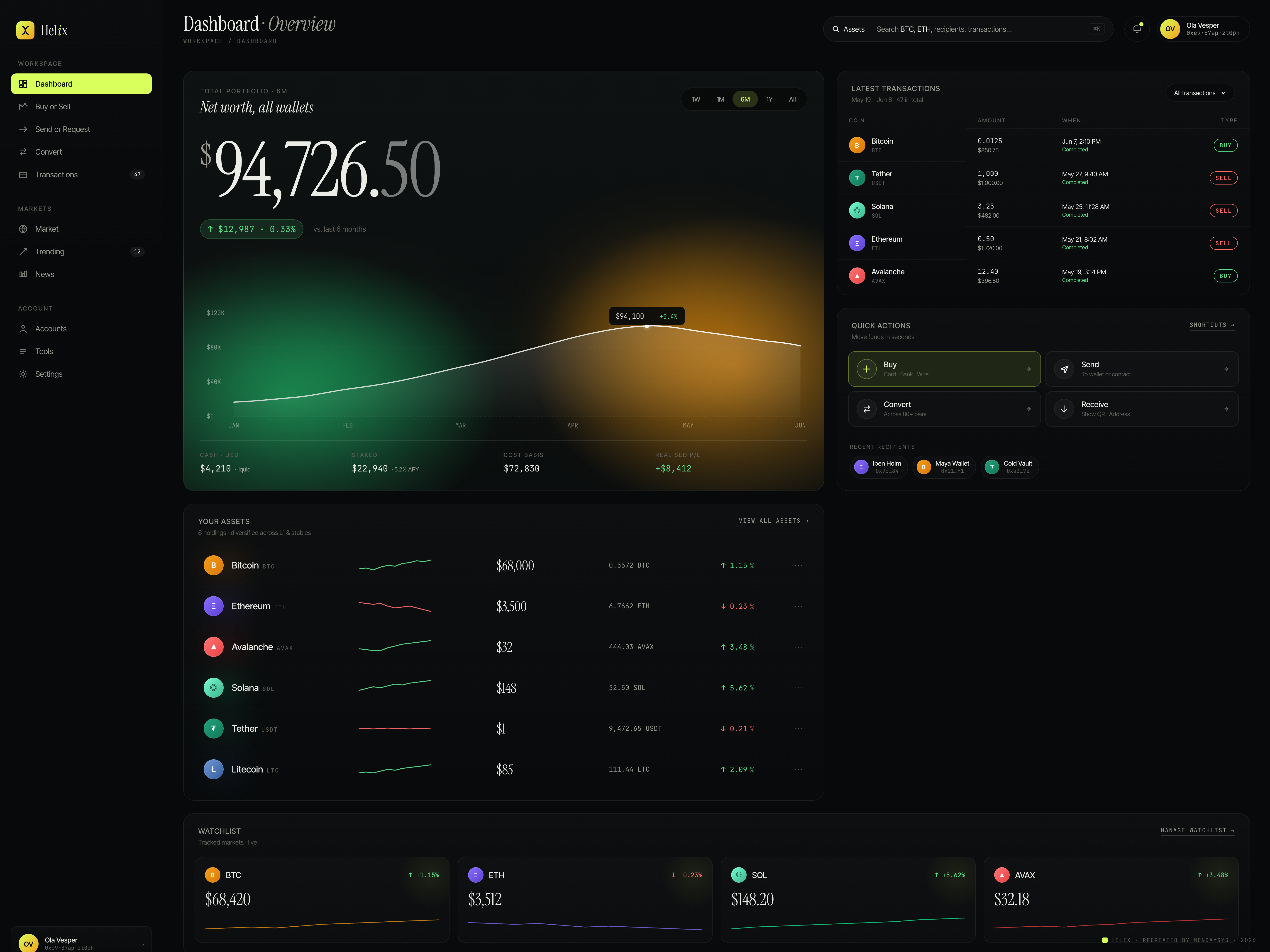Click the Receive quick action button
Viewport: 1270px width, 952px height.
click(1141, 409)
